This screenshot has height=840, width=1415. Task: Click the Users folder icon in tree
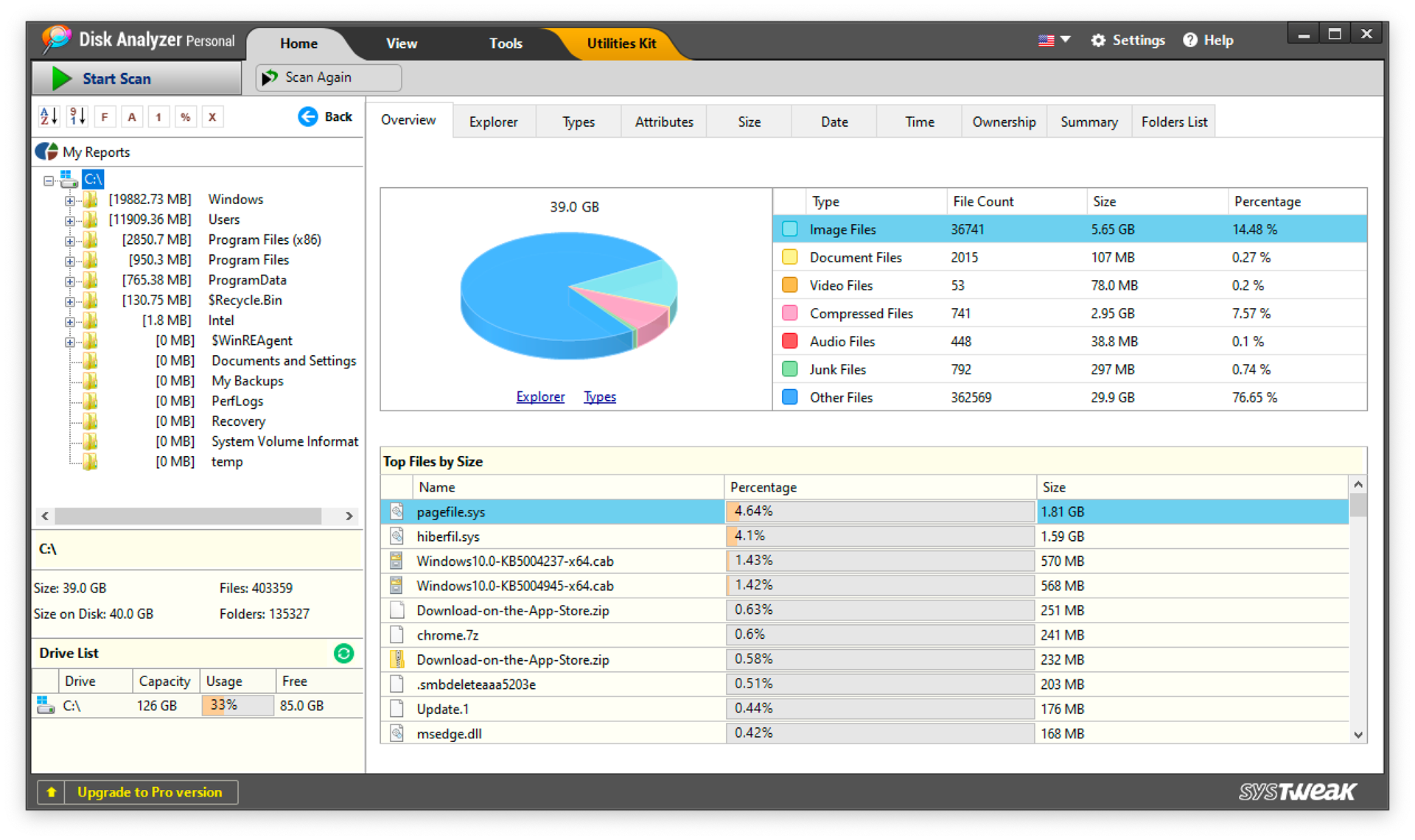pos(90,220)
